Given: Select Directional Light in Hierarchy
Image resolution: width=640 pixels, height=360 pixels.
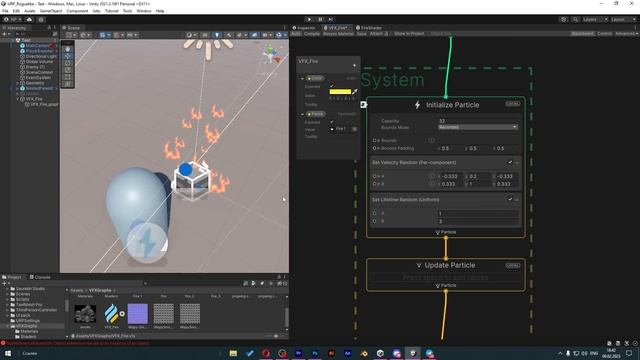Looking at the screenshot, I should coord(40,56).
